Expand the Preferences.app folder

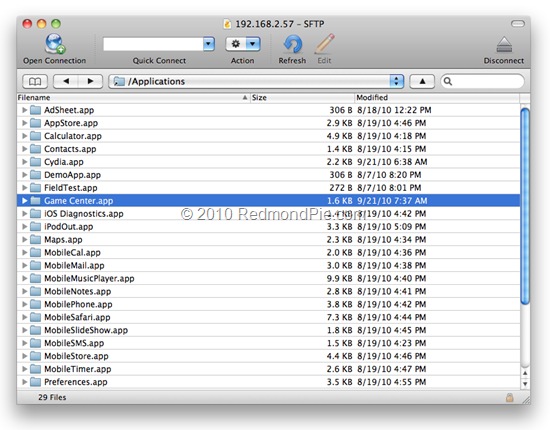24,382
